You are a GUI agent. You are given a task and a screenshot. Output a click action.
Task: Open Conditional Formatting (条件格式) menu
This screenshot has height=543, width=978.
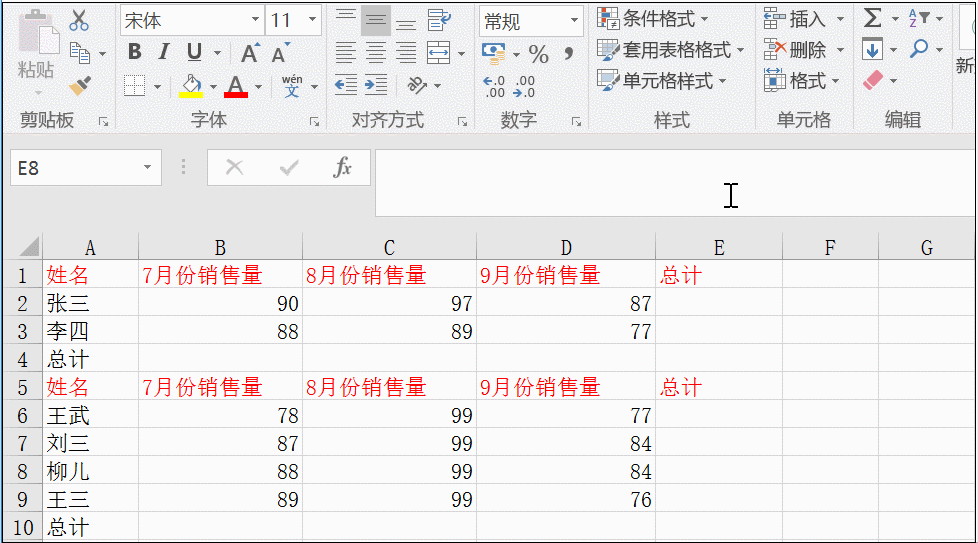652,19
